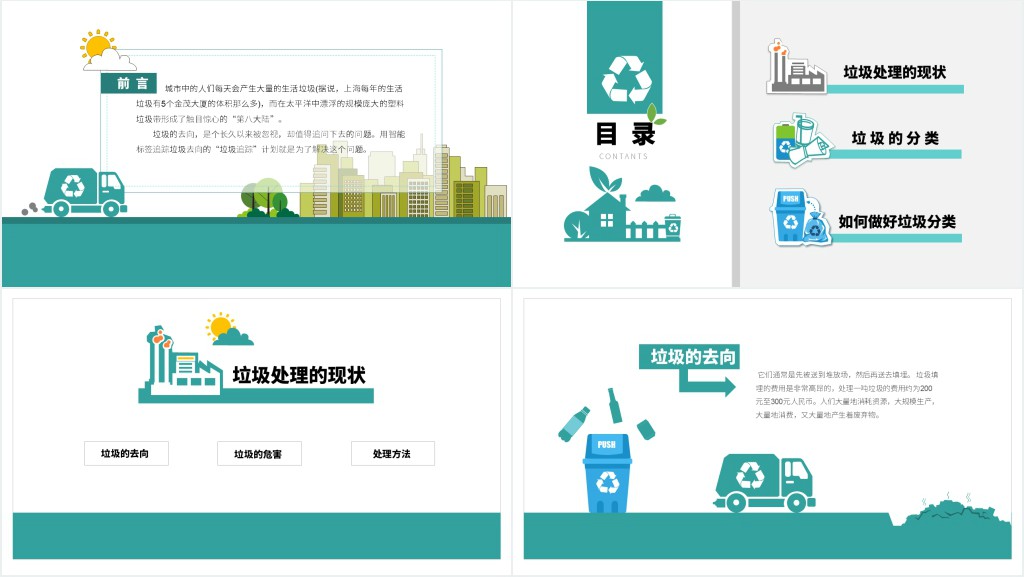Select the garbage truck in the 前言 slide
Screen dimensions: 1024x577
pyautogui.click(x=84, y=192)
